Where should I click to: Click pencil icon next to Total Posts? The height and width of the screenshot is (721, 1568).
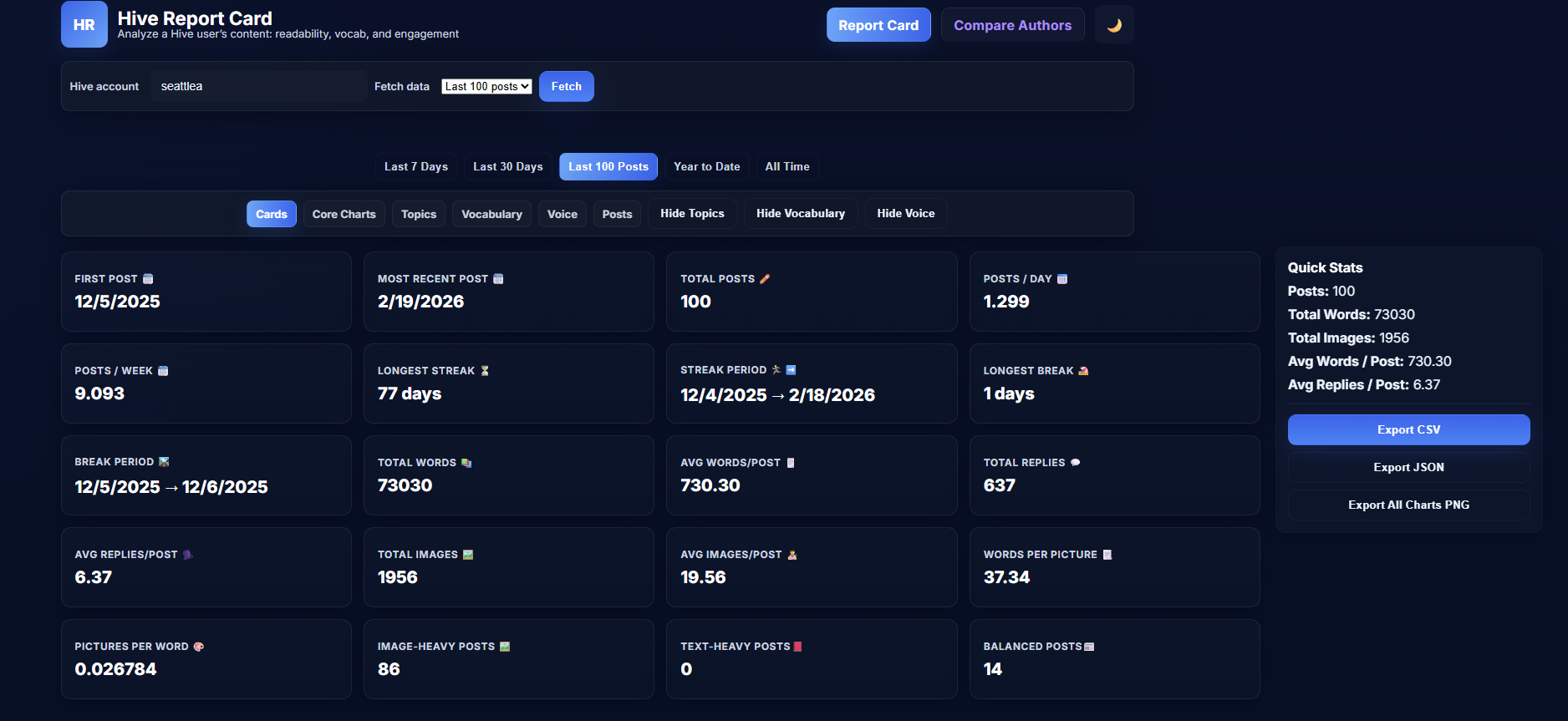pyautogui.click(x=765, y=279)
